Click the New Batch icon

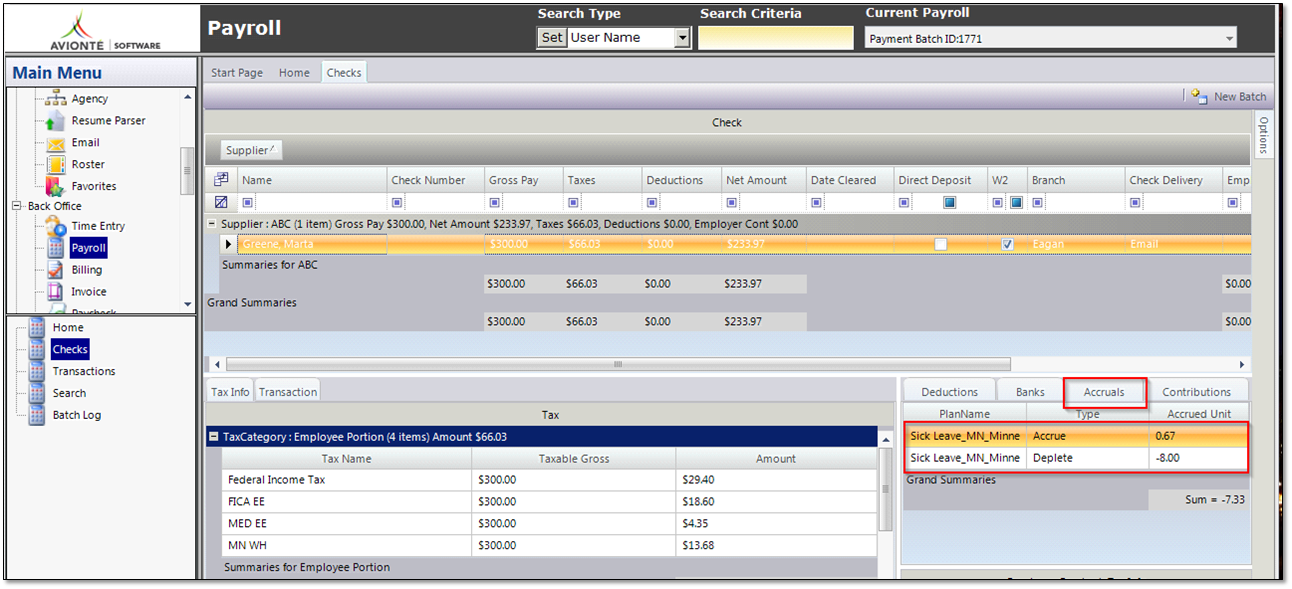[1199, 96]
